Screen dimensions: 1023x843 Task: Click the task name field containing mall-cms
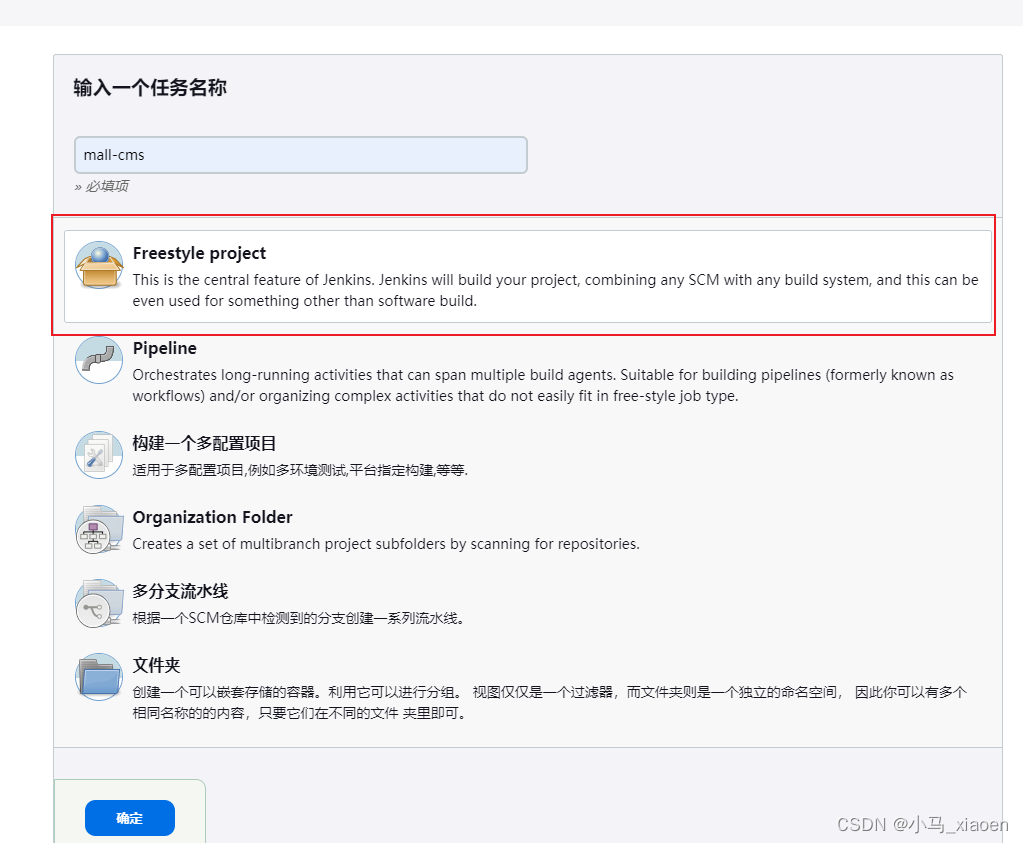(x=301, y=155)
